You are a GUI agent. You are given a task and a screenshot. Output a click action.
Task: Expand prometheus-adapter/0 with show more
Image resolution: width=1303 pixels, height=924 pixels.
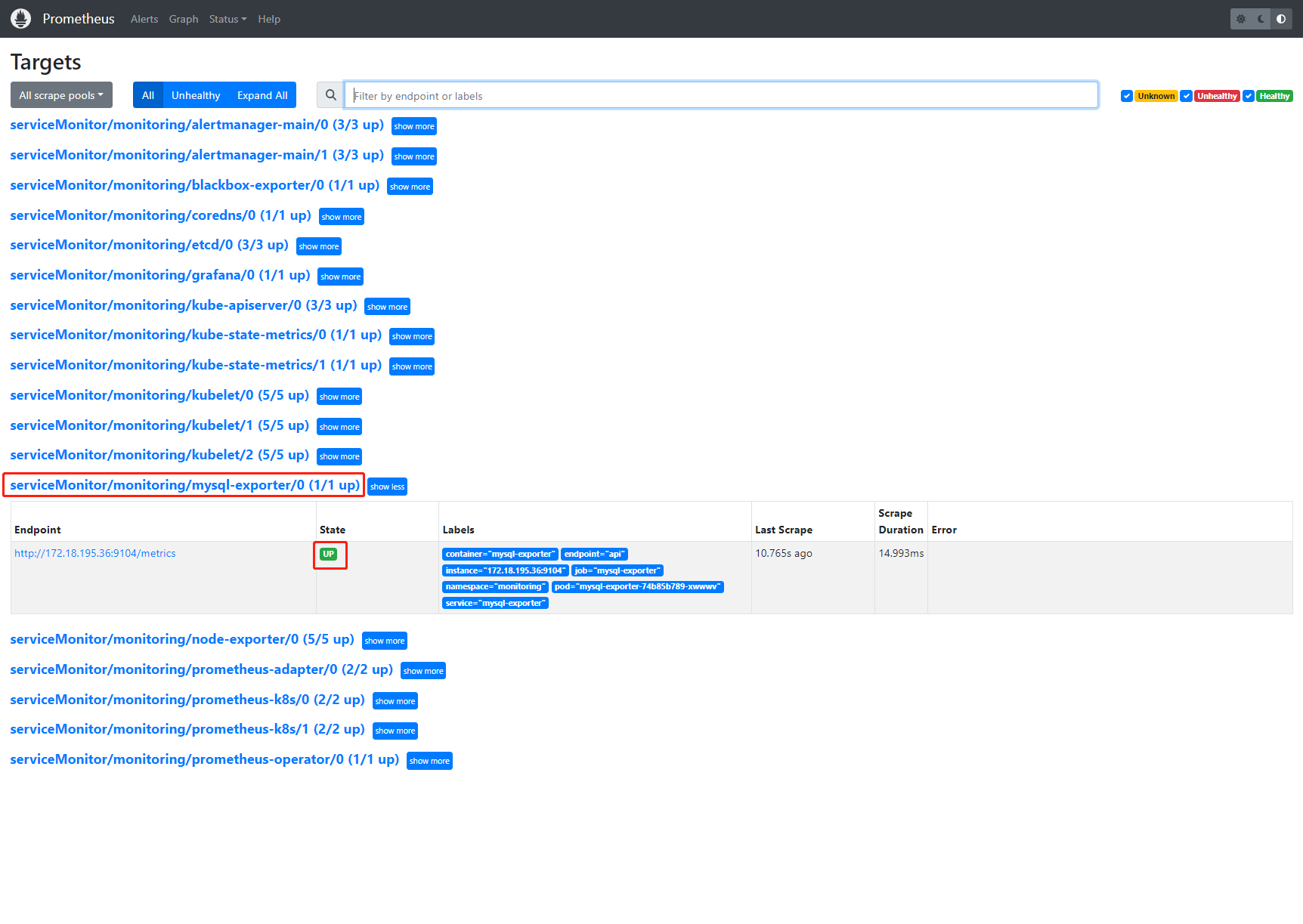click(x=423, y=671)
